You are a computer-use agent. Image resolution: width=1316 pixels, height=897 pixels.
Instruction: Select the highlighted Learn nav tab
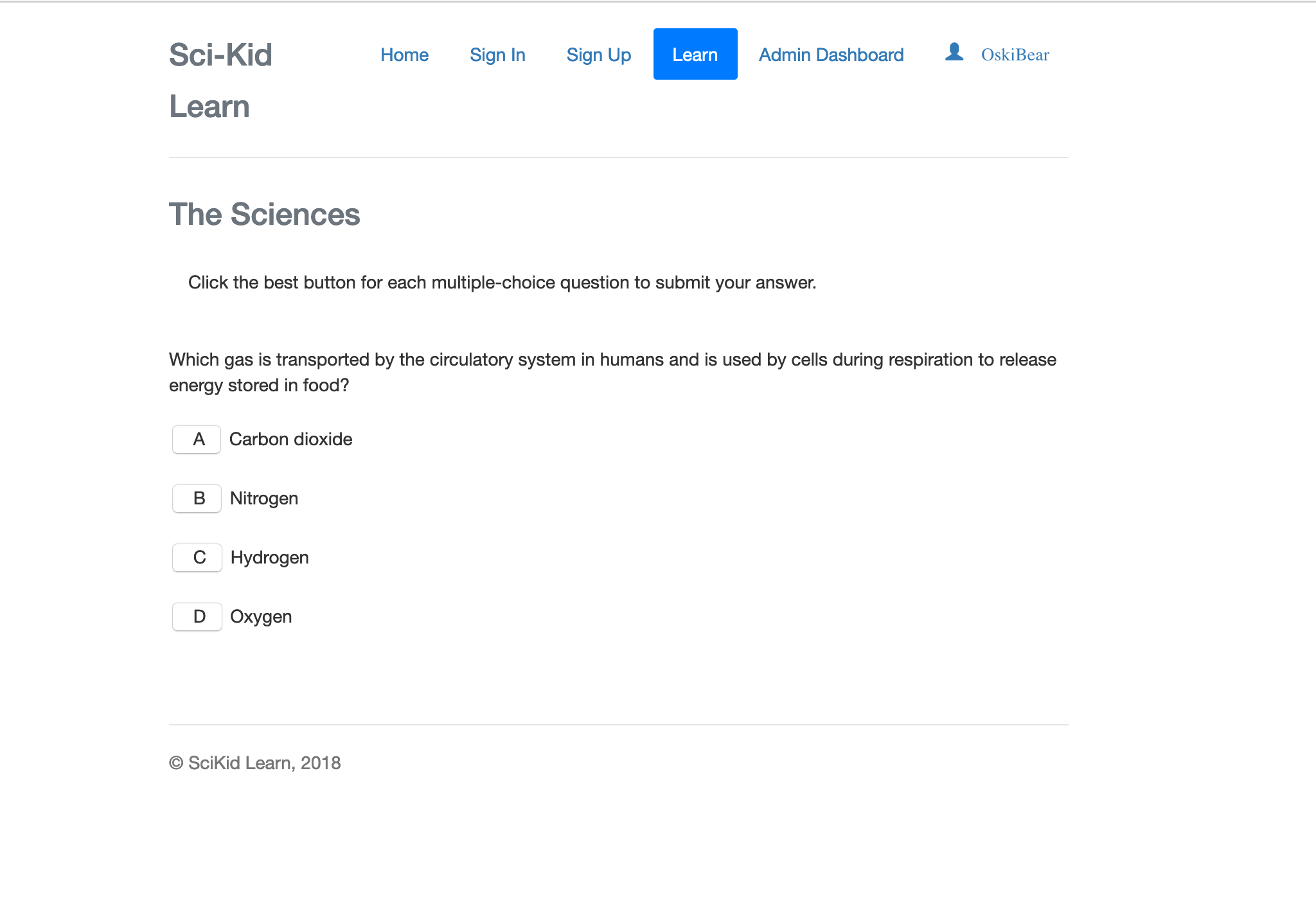click(x=695, y=55)
